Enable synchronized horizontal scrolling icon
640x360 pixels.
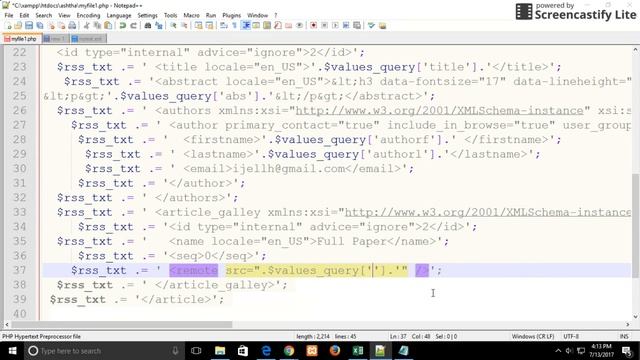coord(209,26)
